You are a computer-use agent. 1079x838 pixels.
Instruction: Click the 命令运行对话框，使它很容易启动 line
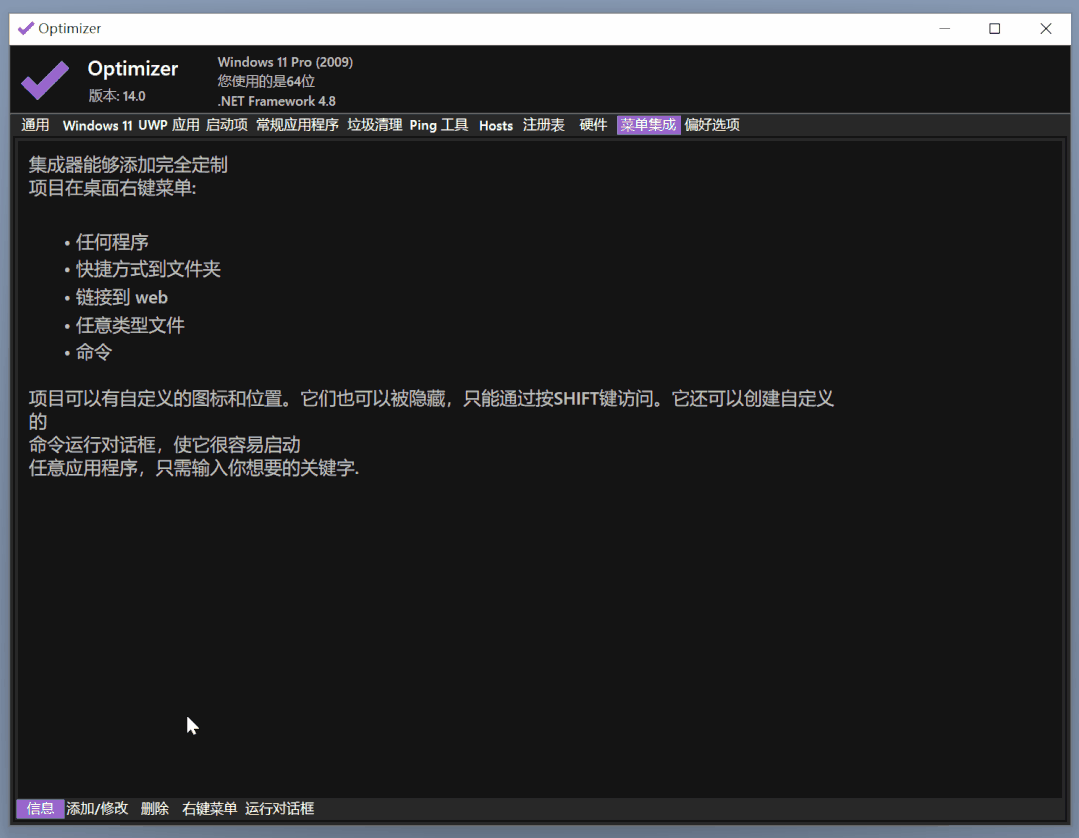(x=164, y=444)
